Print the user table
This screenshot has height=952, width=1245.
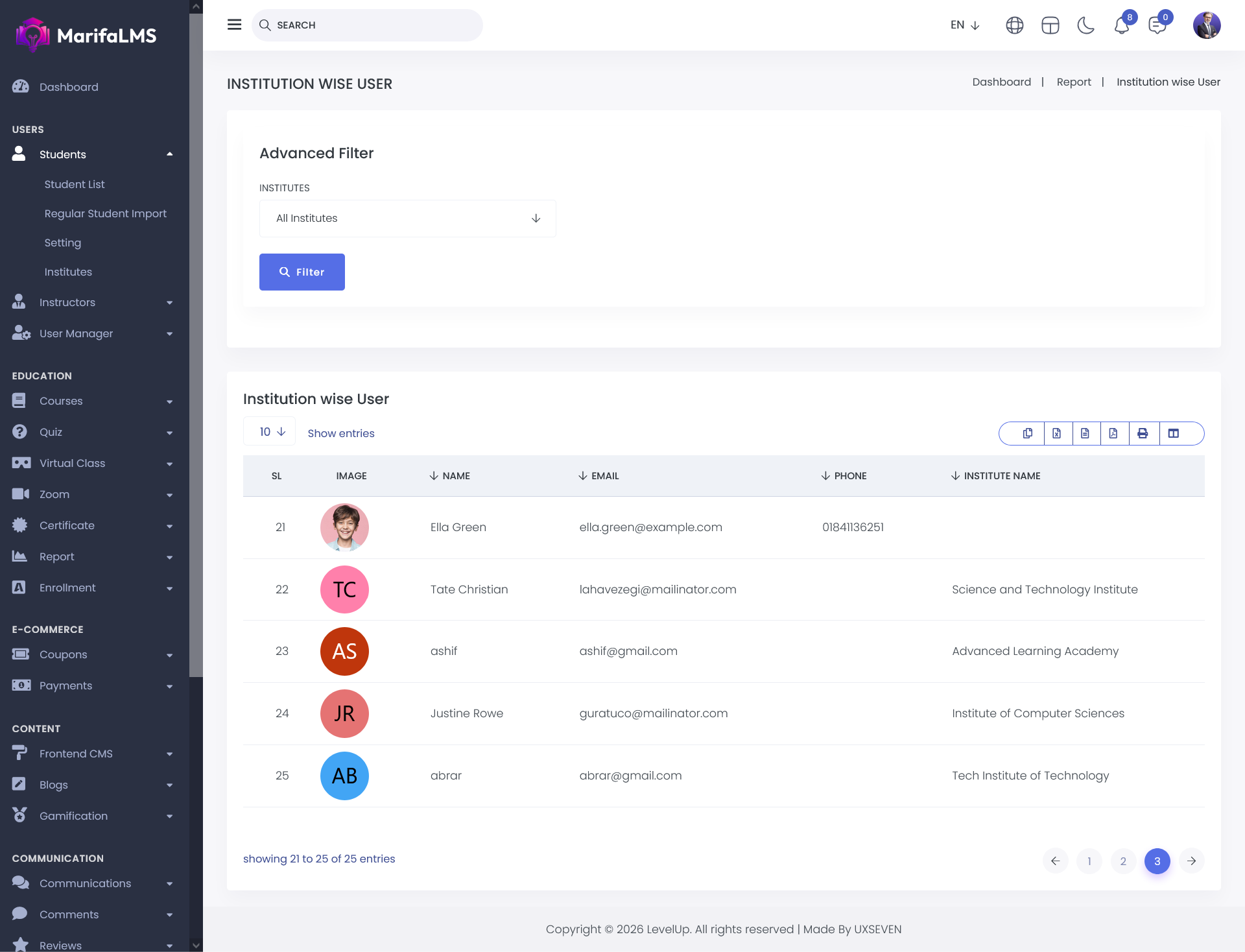[1143, 433]
